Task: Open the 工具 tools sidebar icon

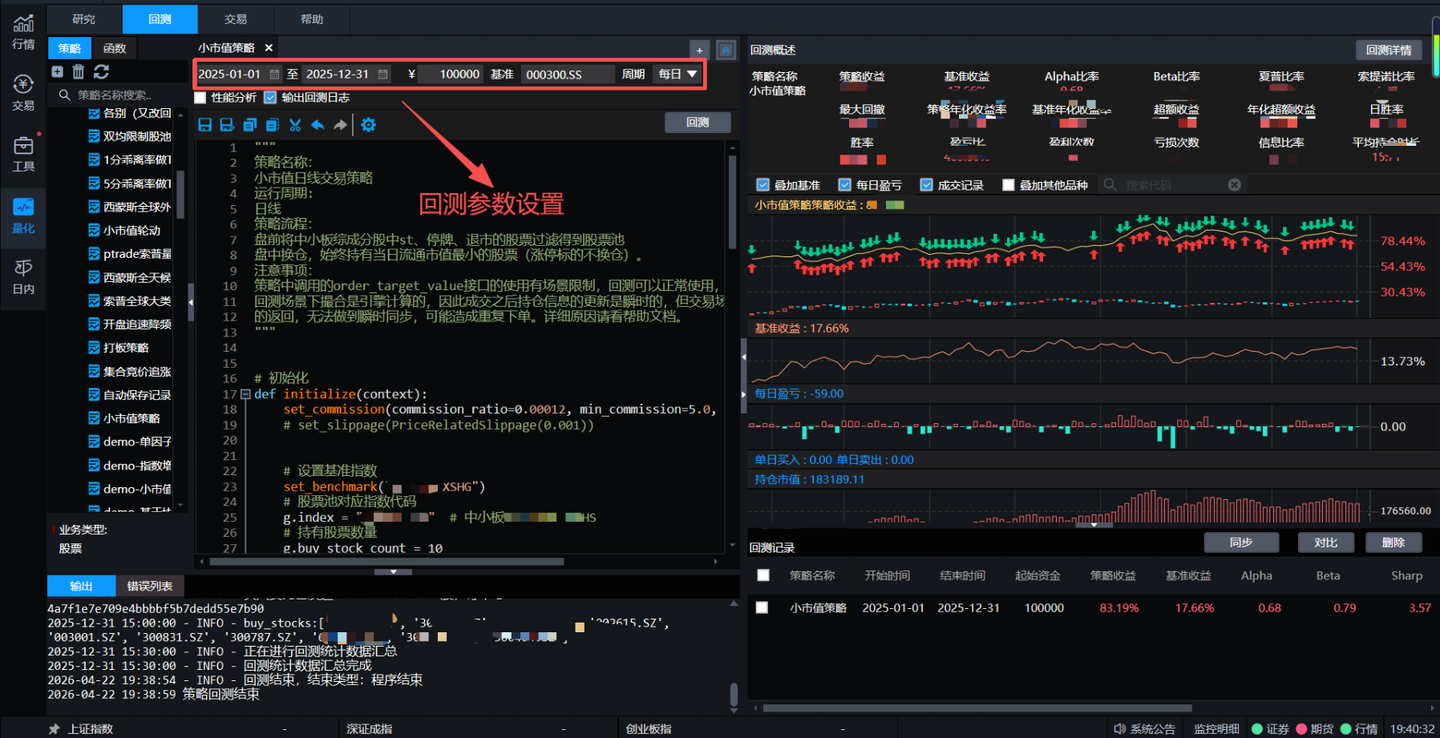Action: click(23, 153)
